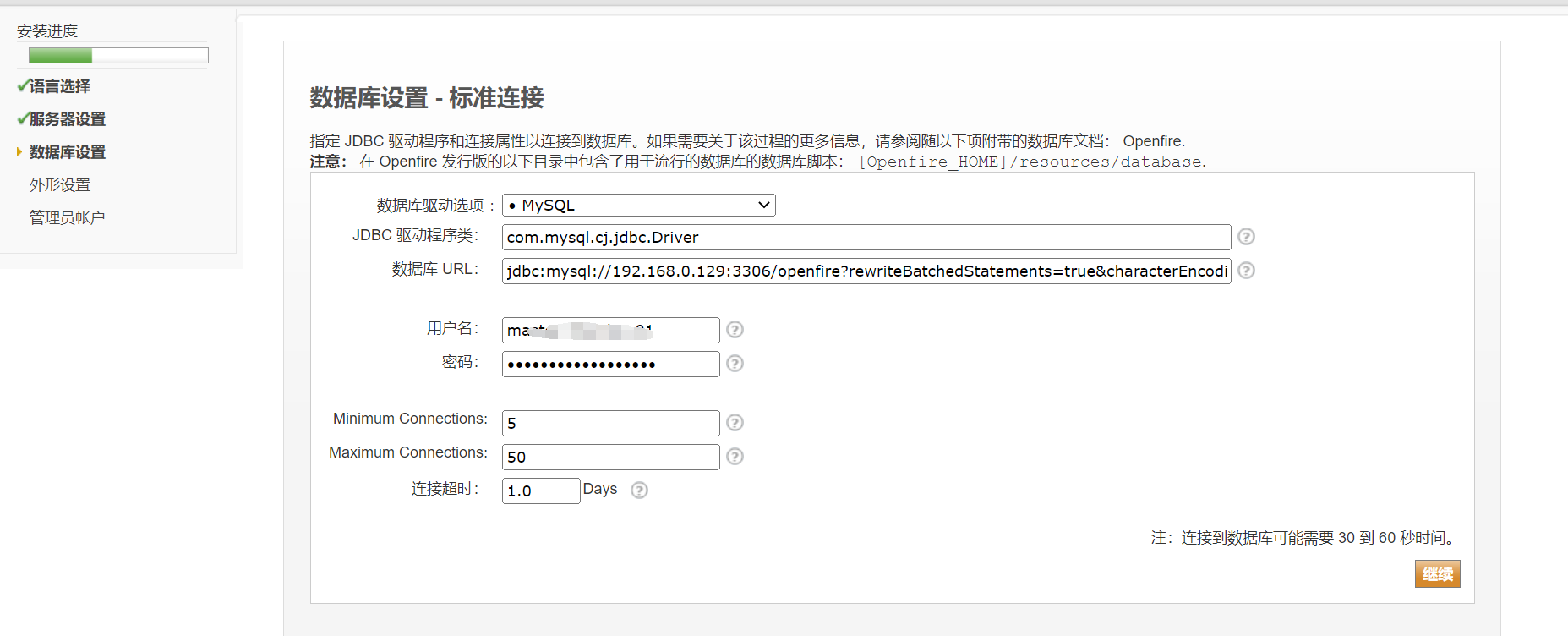Click Maximum Connections help question mark
The image size is (1568, 636).
click(x=735, y=457)
